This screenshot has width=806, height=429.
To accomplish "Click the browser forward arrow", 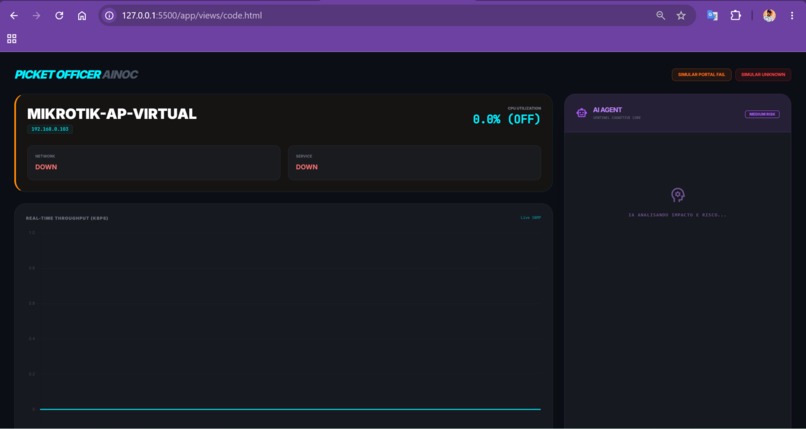I will tap(36, 15).
